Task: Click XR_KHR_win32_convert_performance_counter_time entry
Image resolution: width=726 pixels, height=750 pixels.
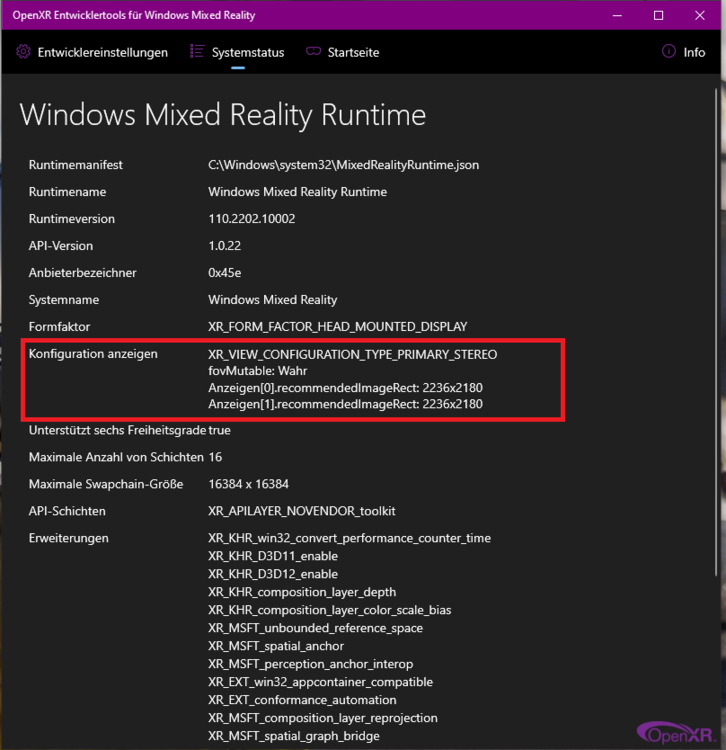Action: pyautogui.click(x=349, y=539)
